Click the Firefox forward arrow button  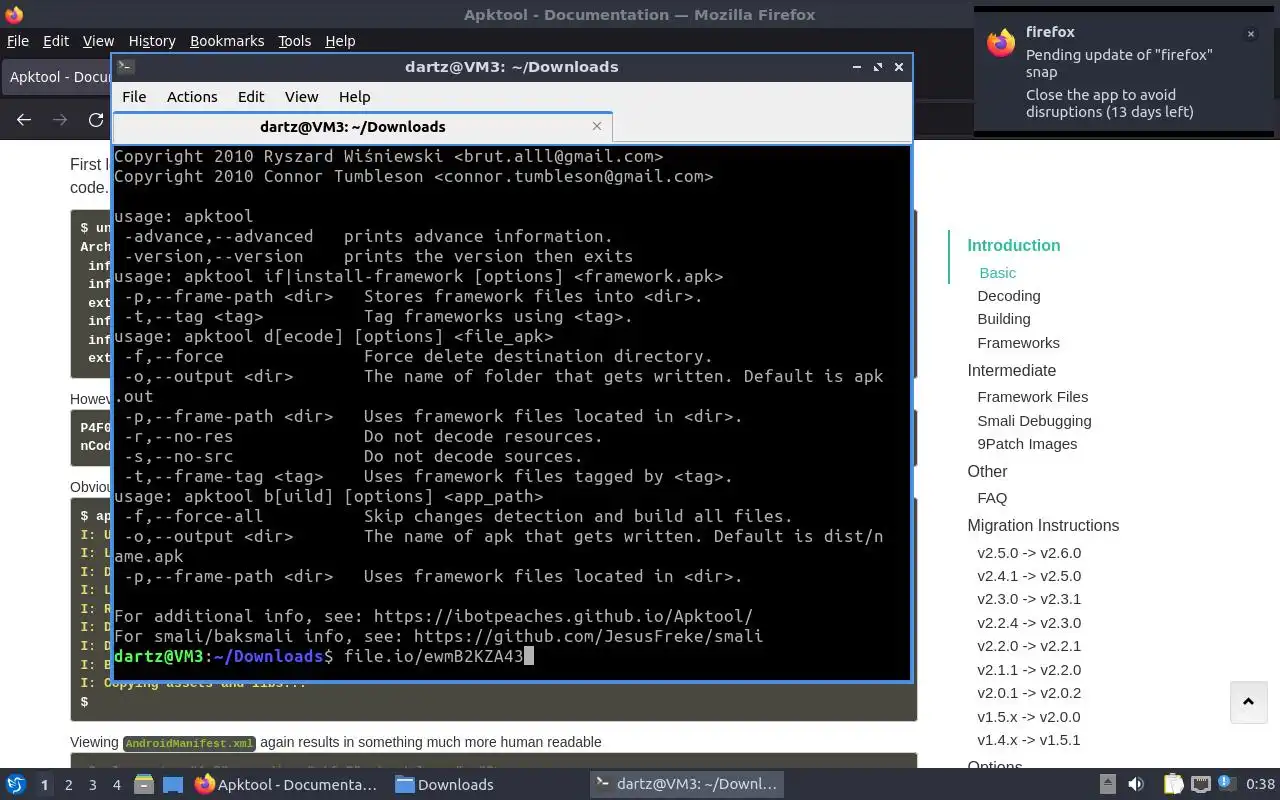(60, 120)
